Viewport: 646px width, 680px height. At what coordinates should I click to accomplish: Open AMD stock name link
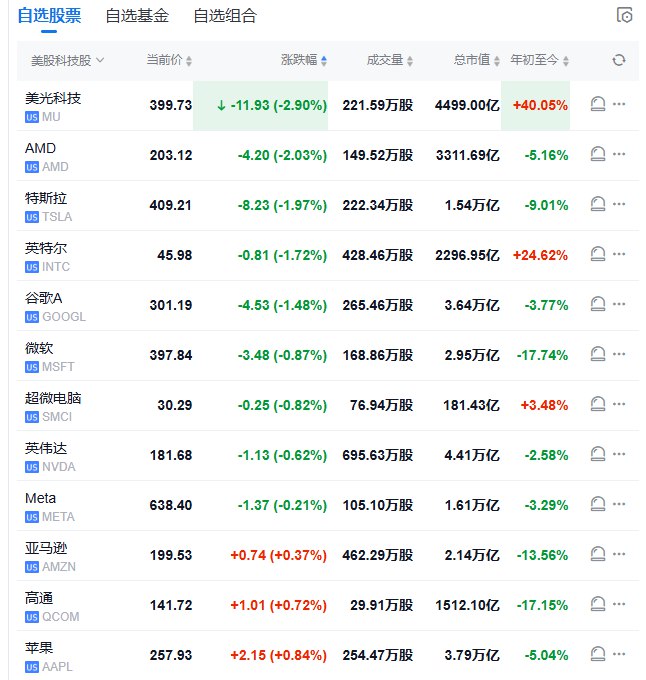click(x=40, y=148)
